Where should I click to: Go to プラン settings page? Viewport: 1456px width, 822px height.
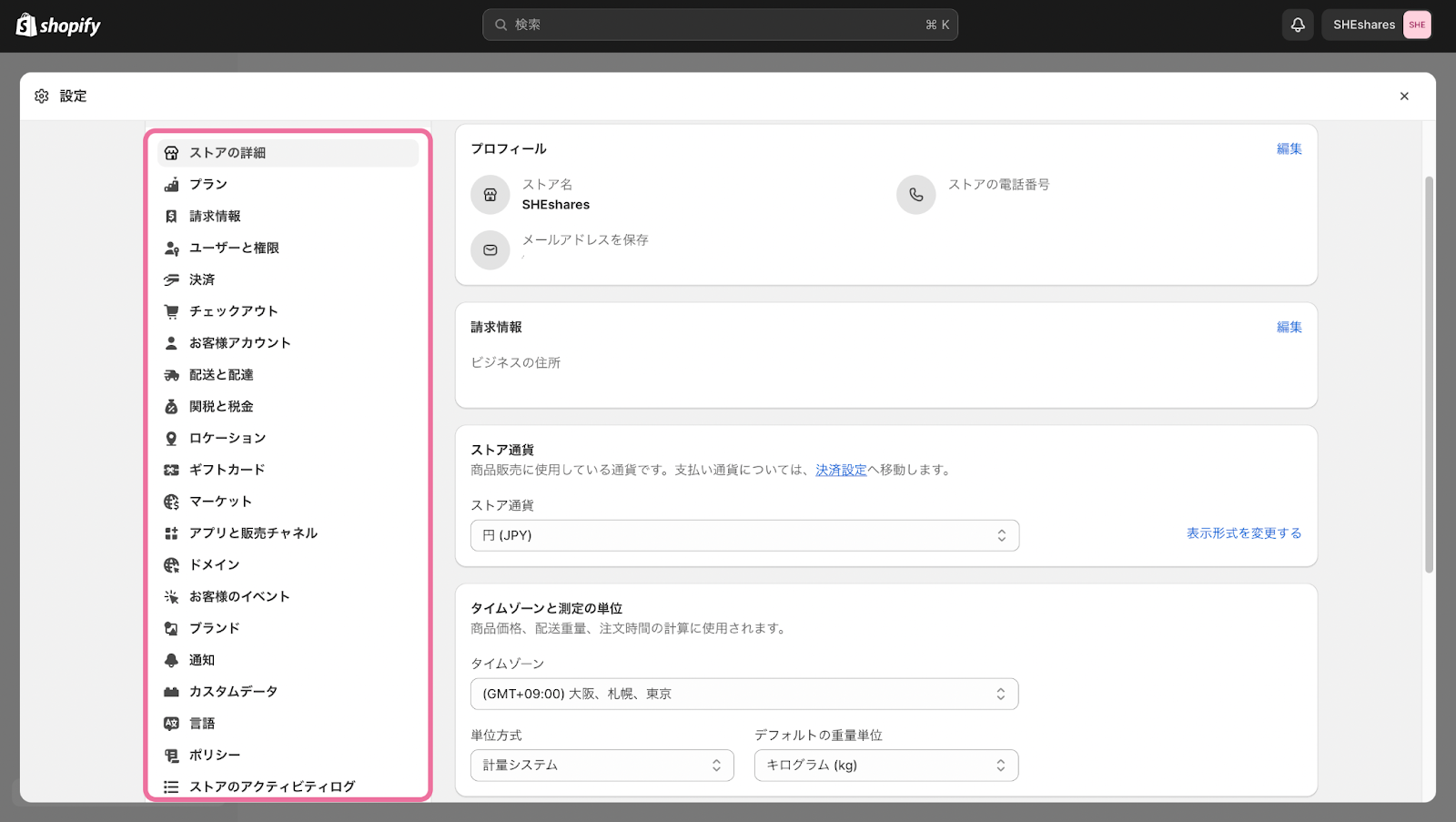288,185
